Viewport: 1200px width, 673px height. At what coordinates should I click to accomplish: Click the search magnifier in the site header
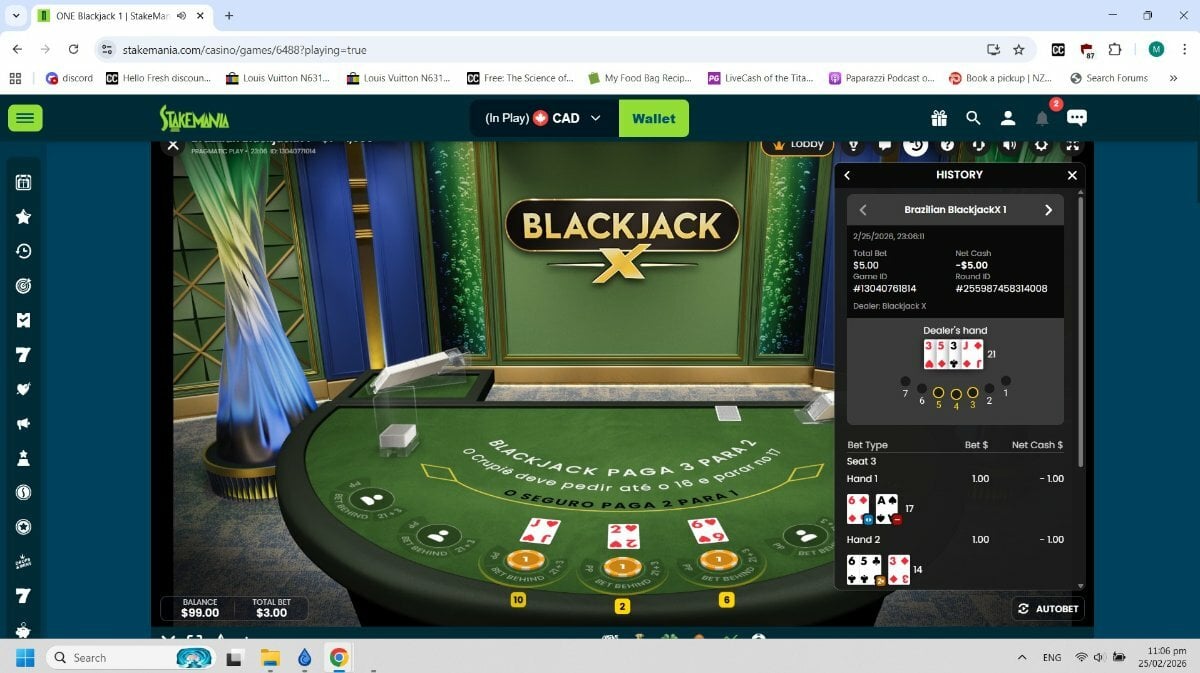pos(973,118)
